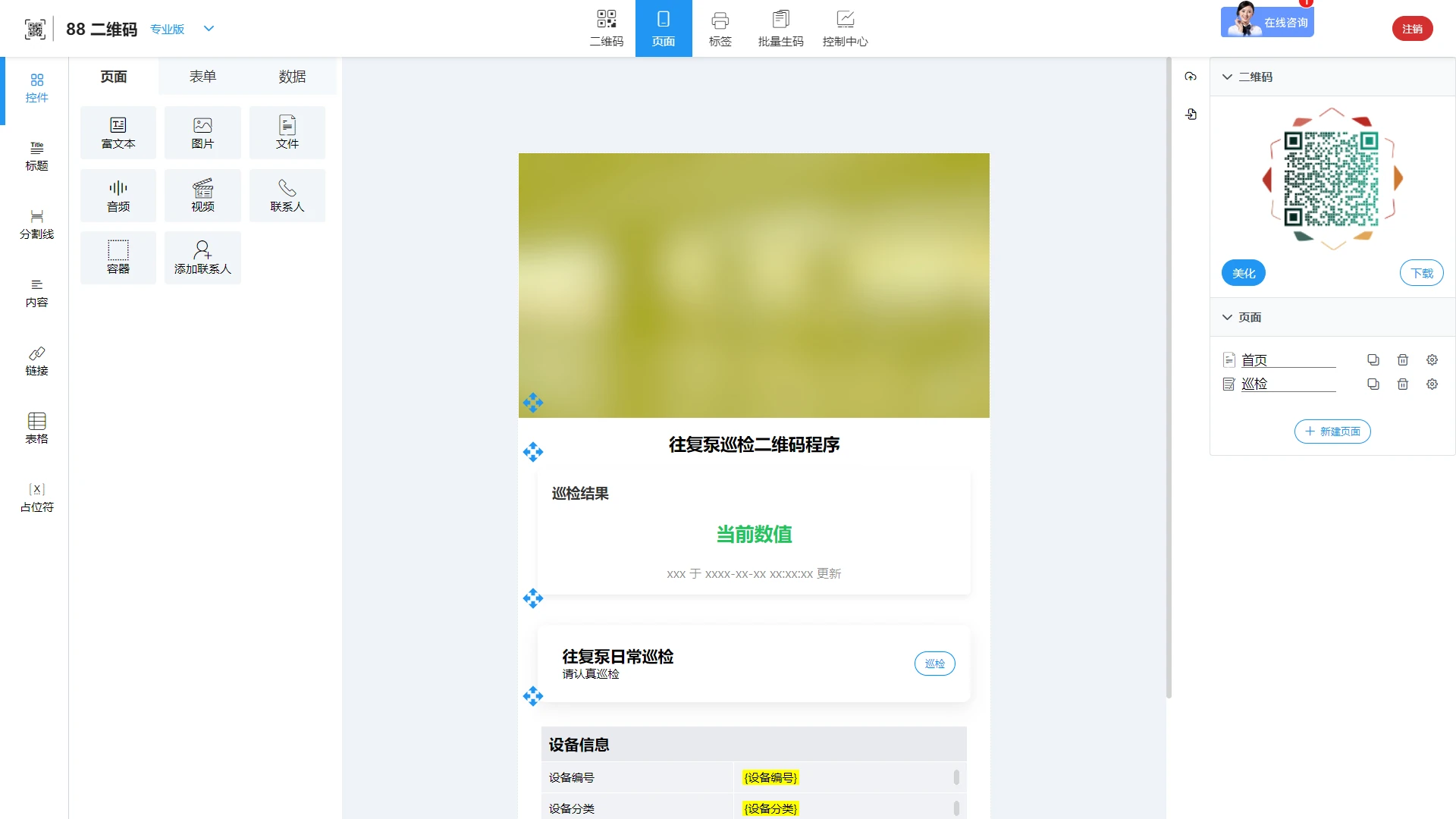
Task: Click the 新建页面 button
Action: pyautogui.click(x=1332, y=431)
